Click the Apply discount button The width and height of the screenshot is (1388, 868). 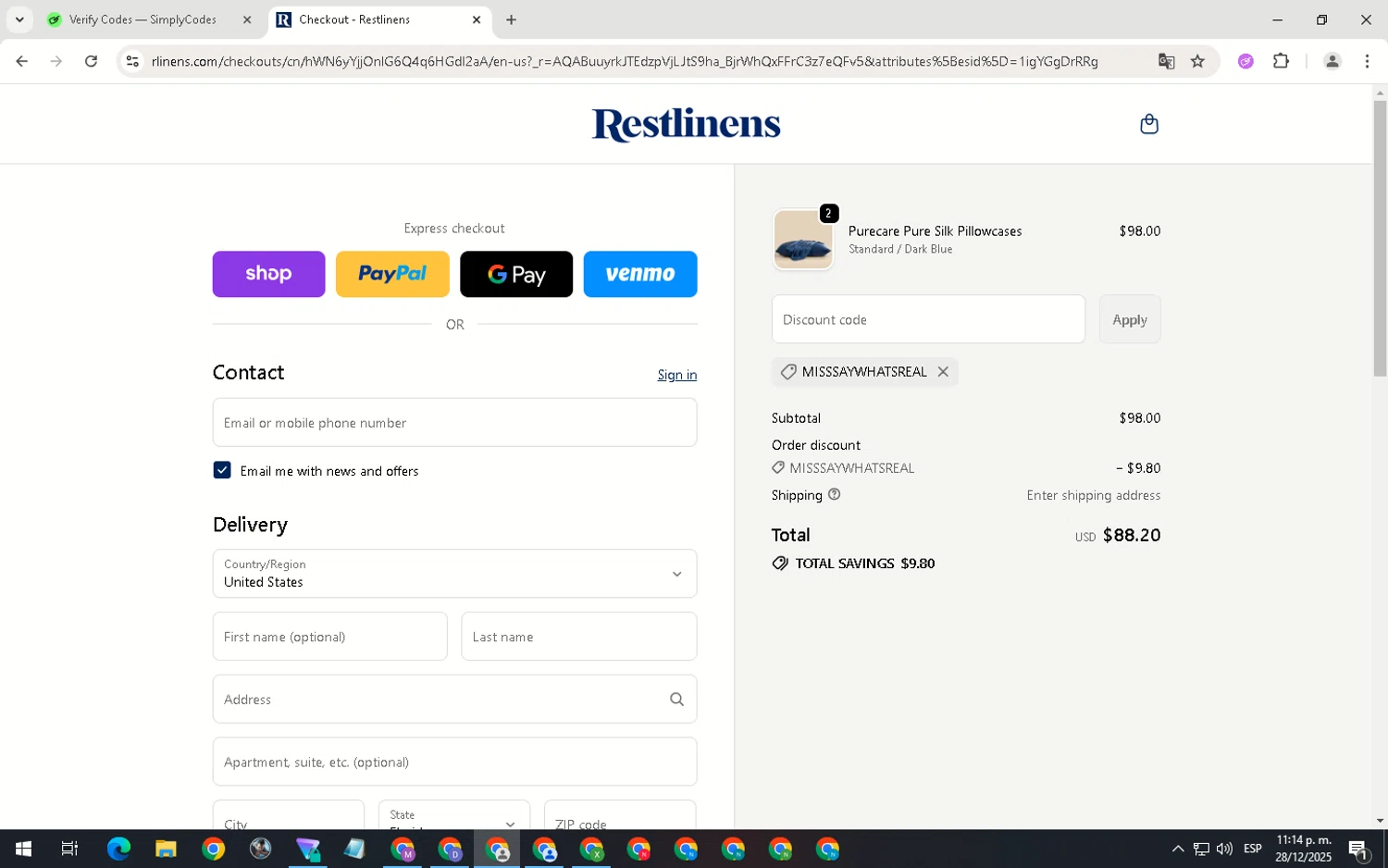[x=1130, y=319]
